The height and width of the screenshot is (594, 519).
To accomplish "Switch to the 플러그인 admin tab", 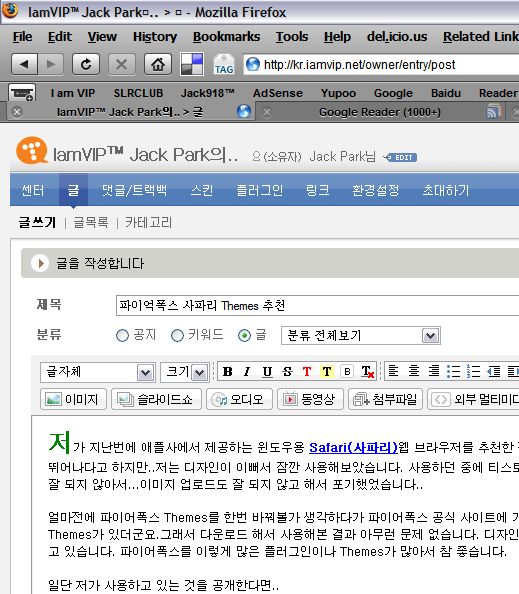I will (x=260, y=190).
